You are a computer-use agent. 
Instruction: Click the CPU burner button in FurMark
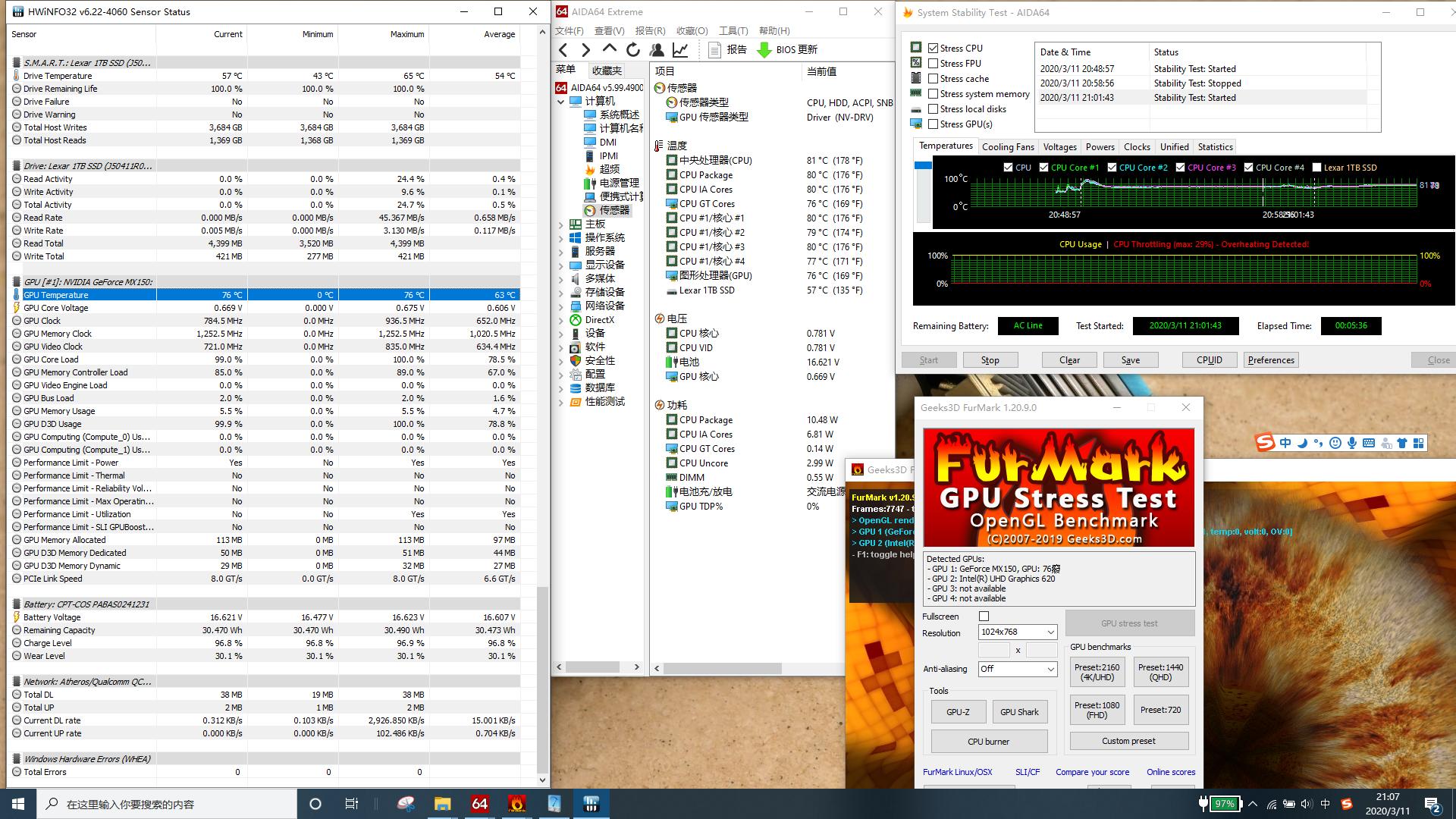click(988, 742)
